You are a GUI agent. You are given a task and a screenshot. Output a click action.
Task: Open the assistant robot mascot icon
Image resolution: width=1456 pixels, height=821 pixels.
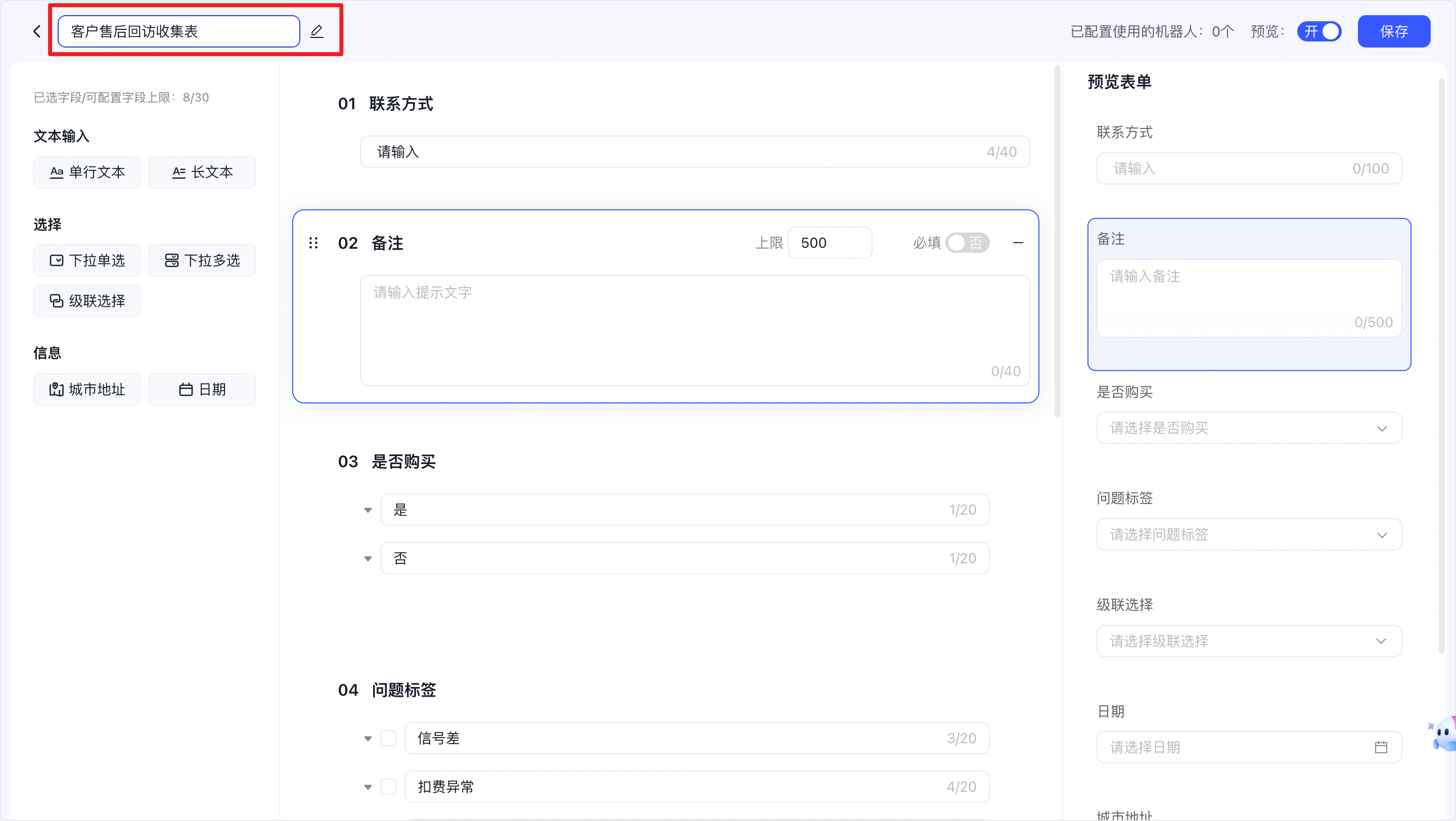click(x=1443, y=734)
